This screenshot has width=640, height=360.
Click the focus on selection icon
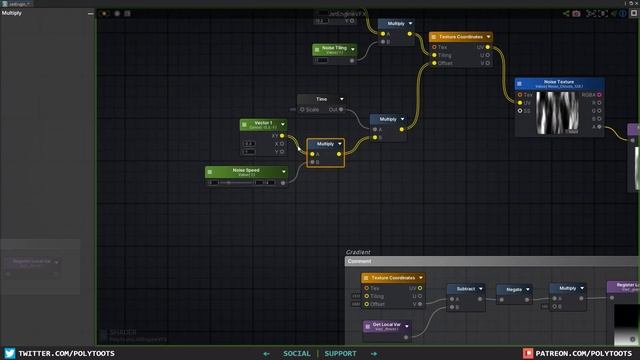tap(591, 13)
